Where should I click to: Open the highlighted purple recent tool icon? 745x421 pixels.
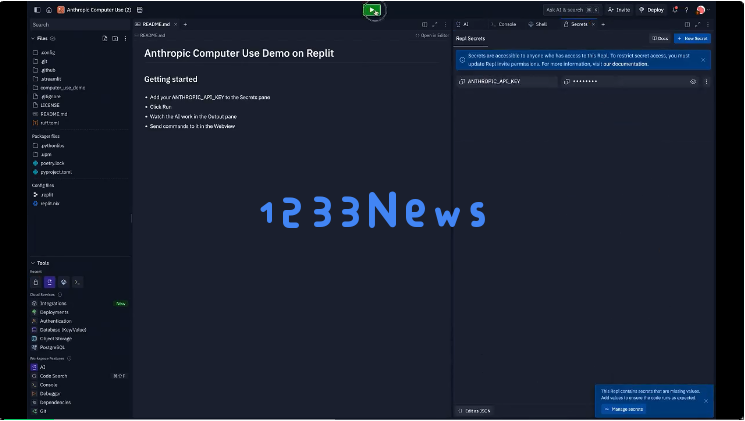coord(49,282)
